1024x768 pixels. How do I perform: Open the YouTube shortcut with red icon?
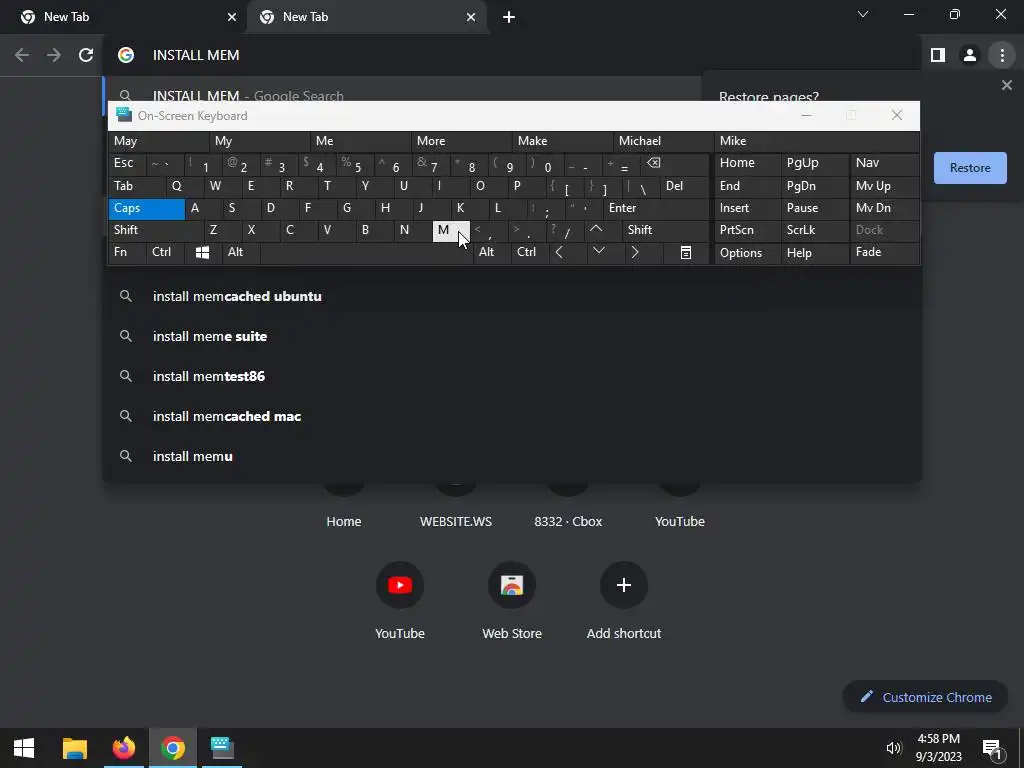click(x=400, y=585)
